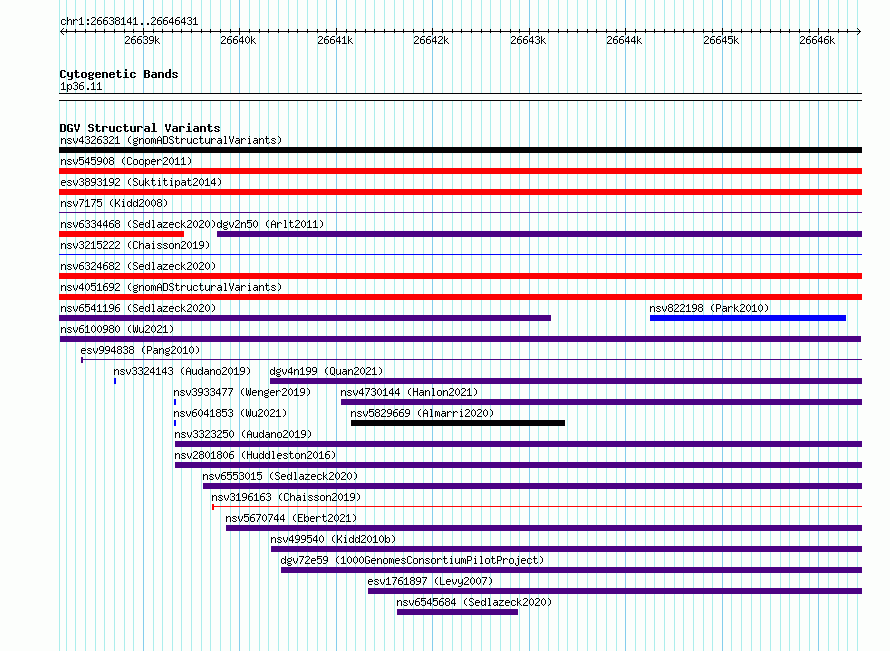Open nsv4730144 (Hanlon2021) label
The height and width of the screenshot is (651, 890).
(x=409, y=392)
